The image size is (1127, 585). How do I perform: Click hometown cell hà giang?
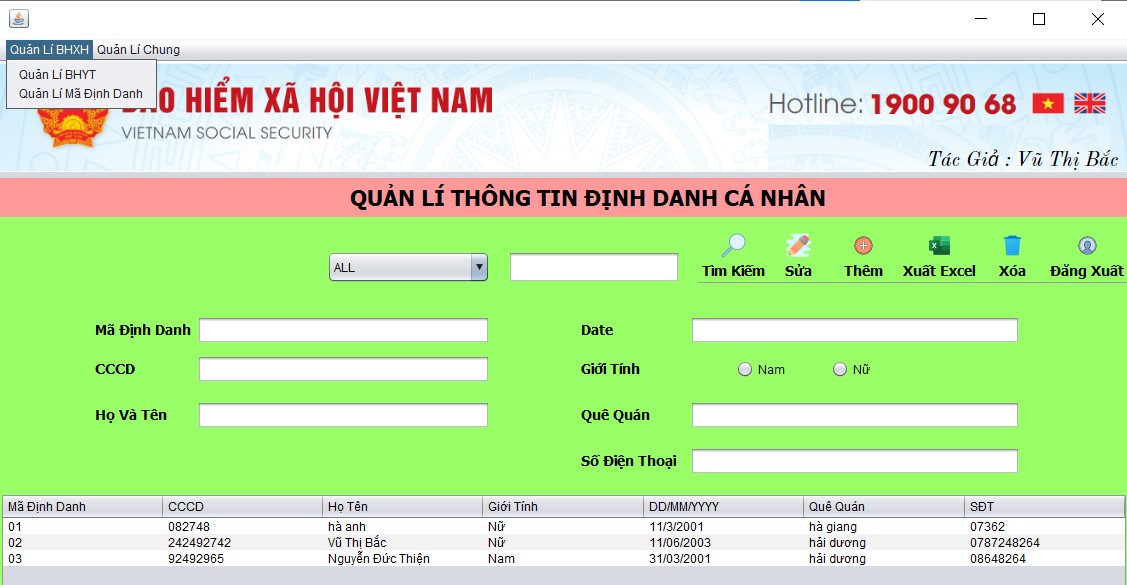[x=883, y=527]
